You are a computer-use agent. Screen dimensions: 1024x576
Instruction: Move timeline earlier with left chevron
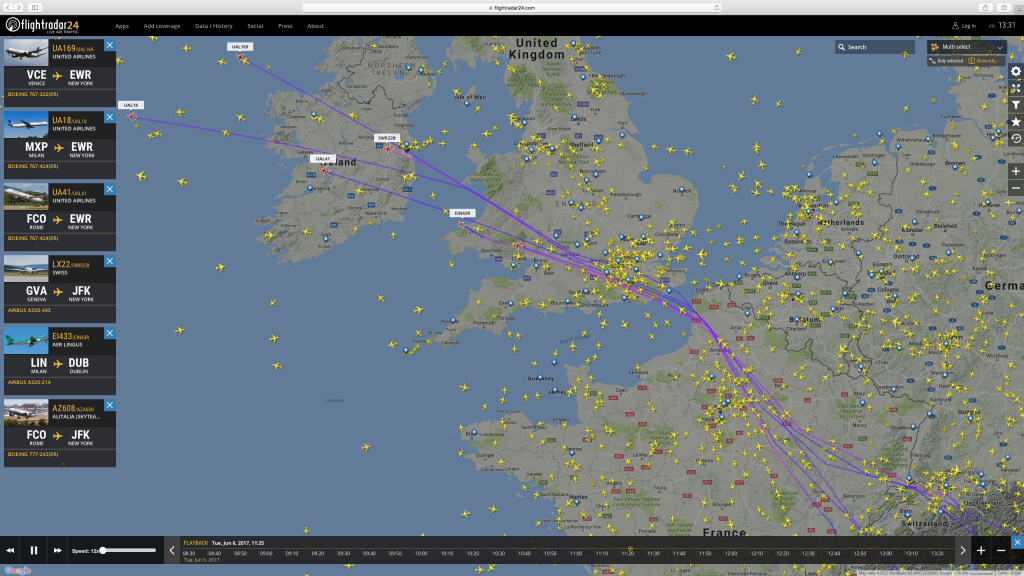(x=172, y=551)
